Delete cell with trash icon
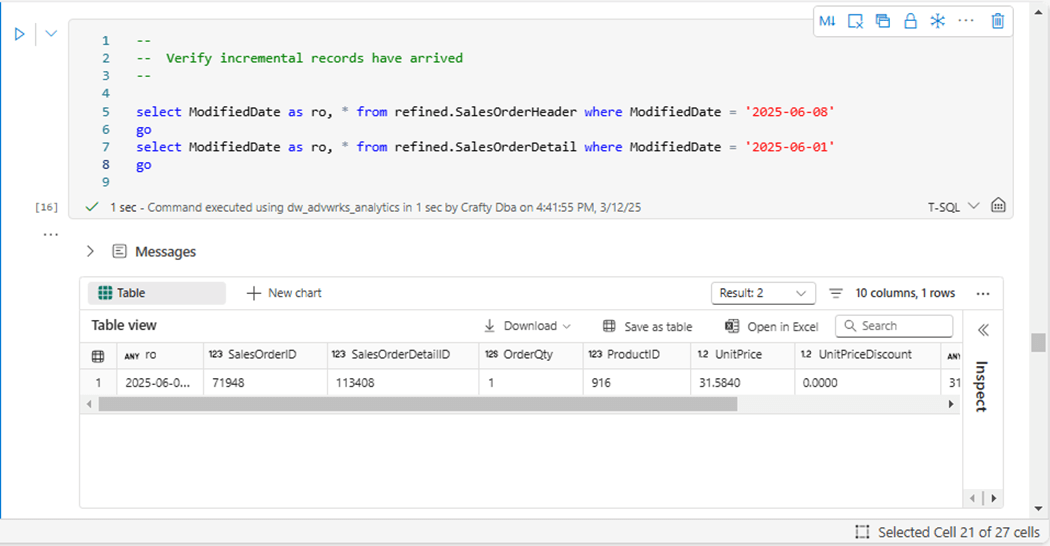This screenshot has width=1050, height=546. [997, 21]
